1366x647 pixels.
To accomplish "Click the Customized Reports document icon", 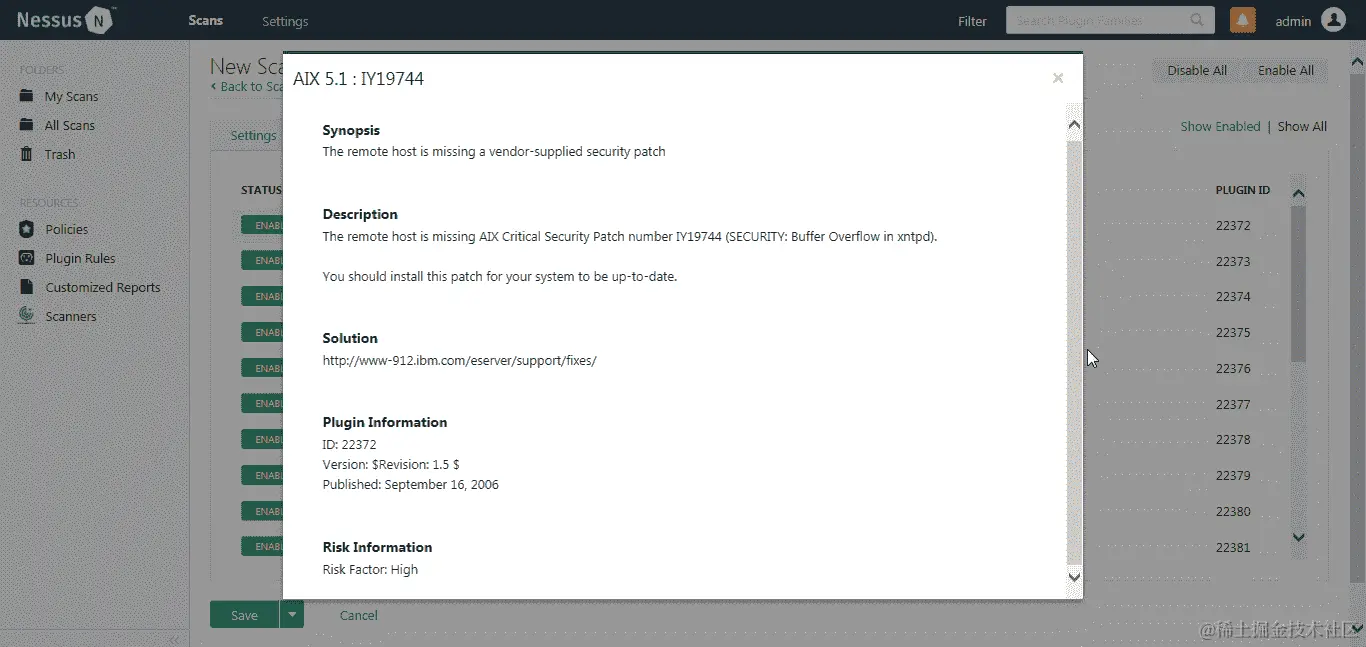I will (x=27, y=287).
